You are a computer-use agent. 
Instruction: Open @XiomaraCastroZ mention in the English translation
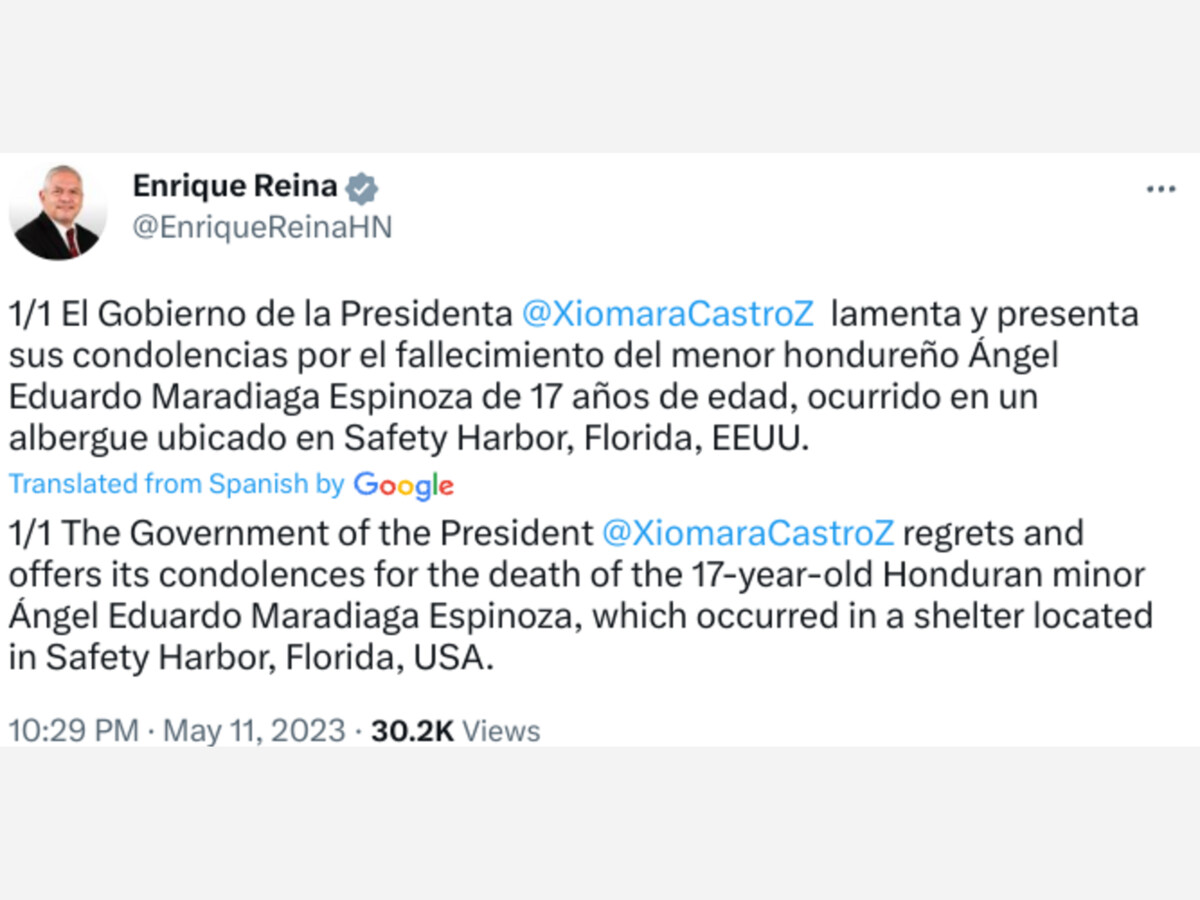749,533
